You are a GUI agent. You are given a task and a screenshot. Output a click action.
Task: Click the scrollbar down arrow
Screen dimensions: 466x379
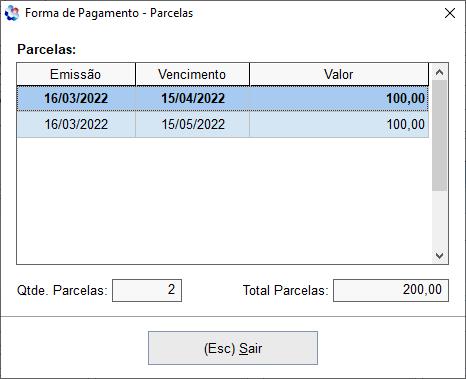tap(439, 256)
